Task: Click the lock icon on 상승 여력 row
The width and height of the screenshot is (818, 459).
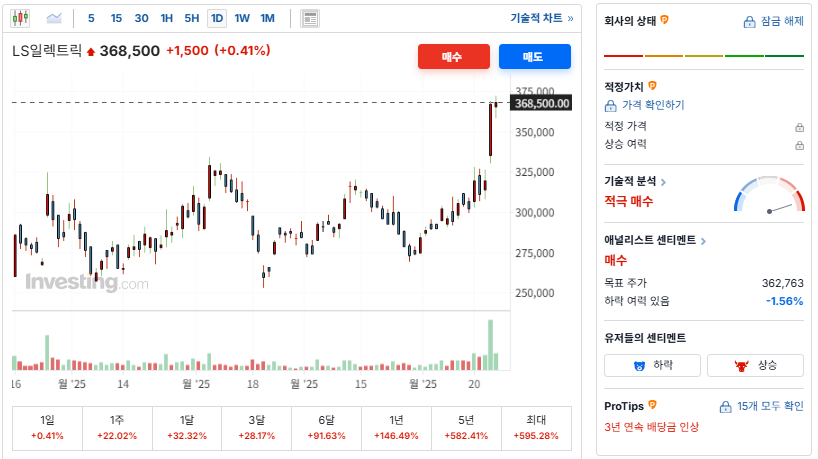Action: coord(799,145)
